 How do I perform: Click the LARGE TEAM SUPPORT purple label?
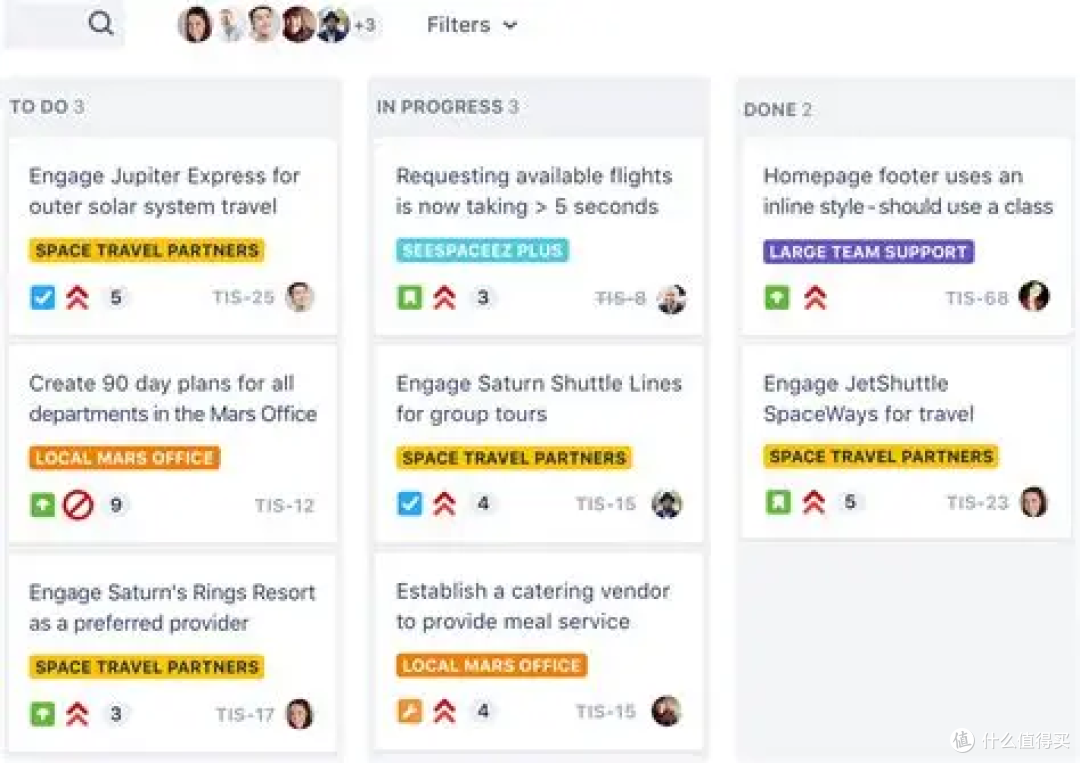(868, 251)
